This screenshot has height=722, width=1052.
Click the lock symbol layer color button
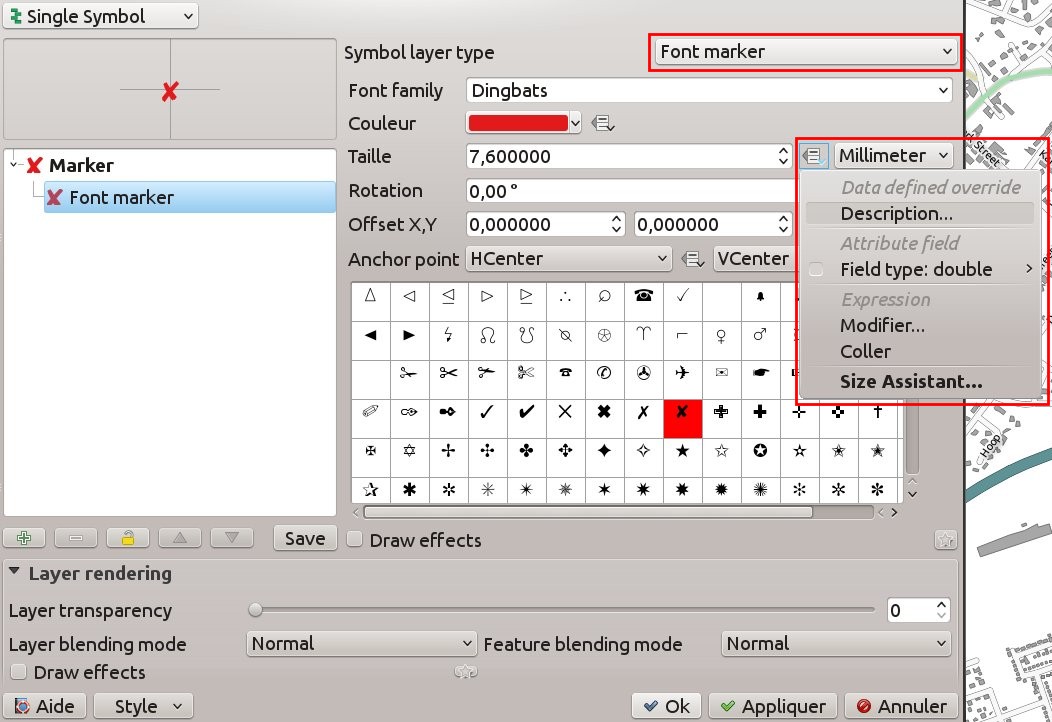click(128, 538)
